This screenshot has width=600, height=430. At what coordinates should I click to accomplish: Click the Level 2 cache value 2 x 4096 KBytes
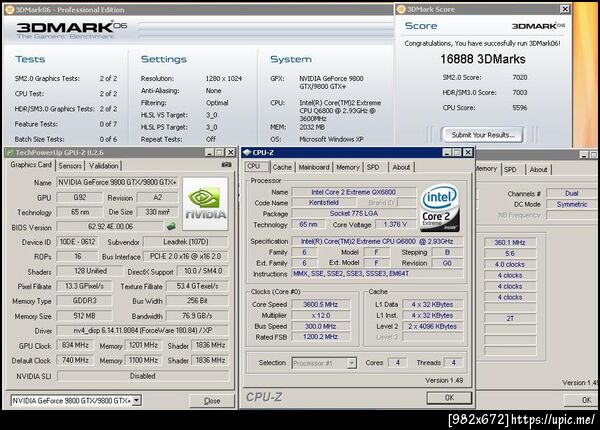(432, 326)
